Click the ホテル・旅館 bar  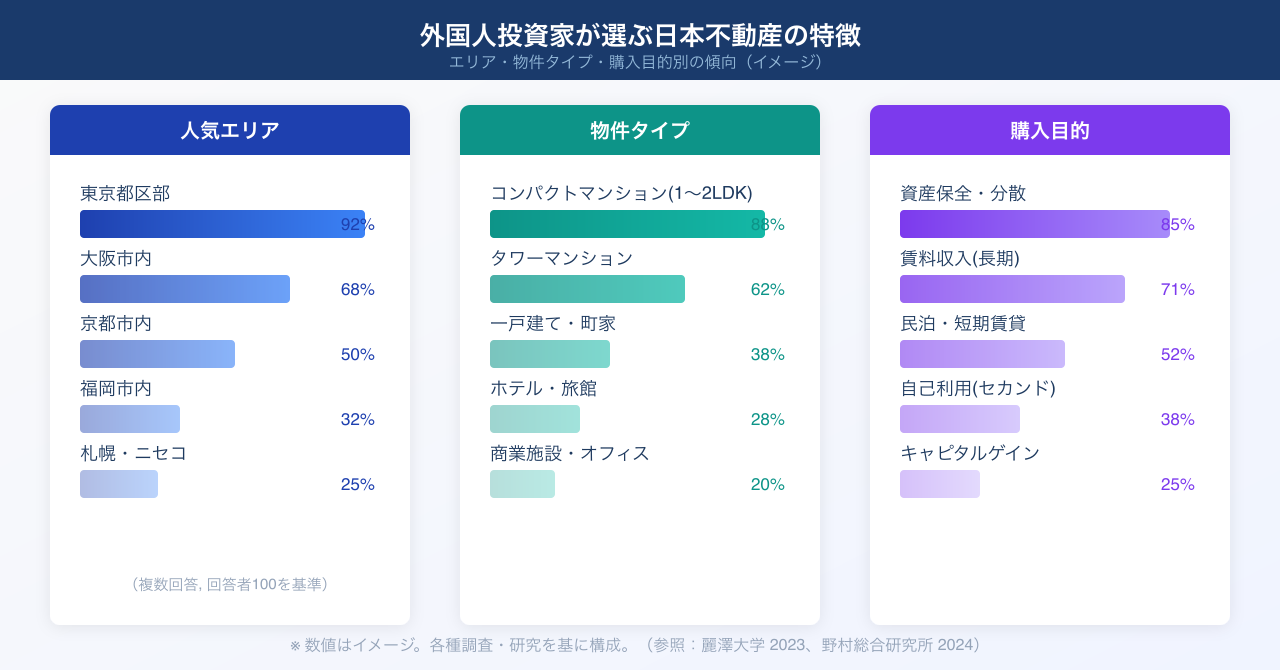tap(535, 419)
